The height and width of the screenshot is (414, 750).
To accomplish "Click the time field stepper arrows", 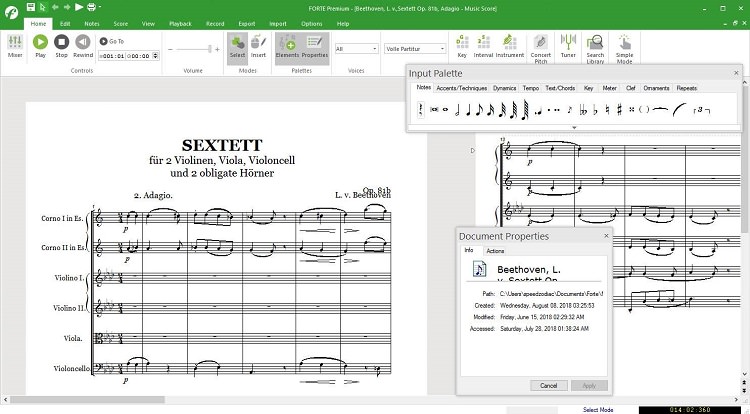I will 155,56.
